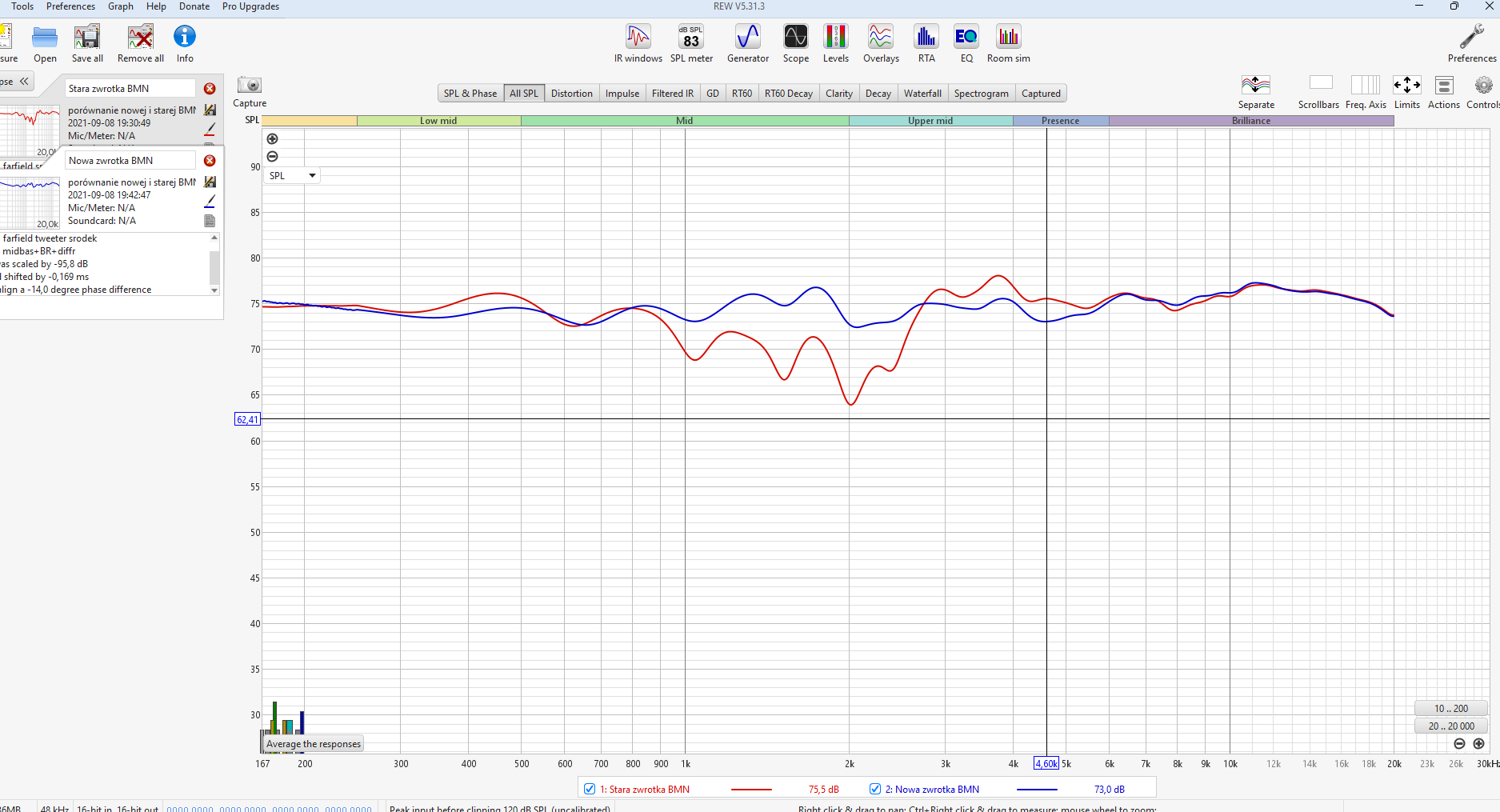Open the Room sim tool

[1009, 43]
